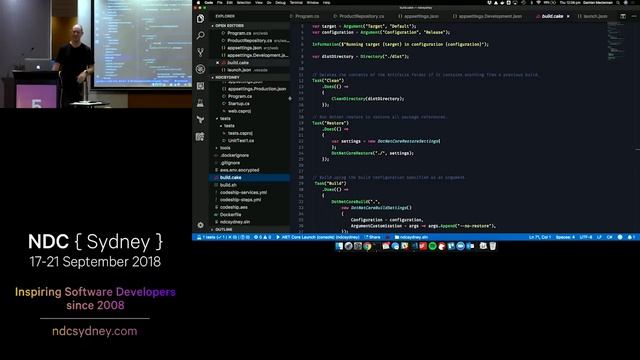Click errors and warnings count in status bar
The width and height of the screenshot is (640, 360).
click(x=262, y=237)
